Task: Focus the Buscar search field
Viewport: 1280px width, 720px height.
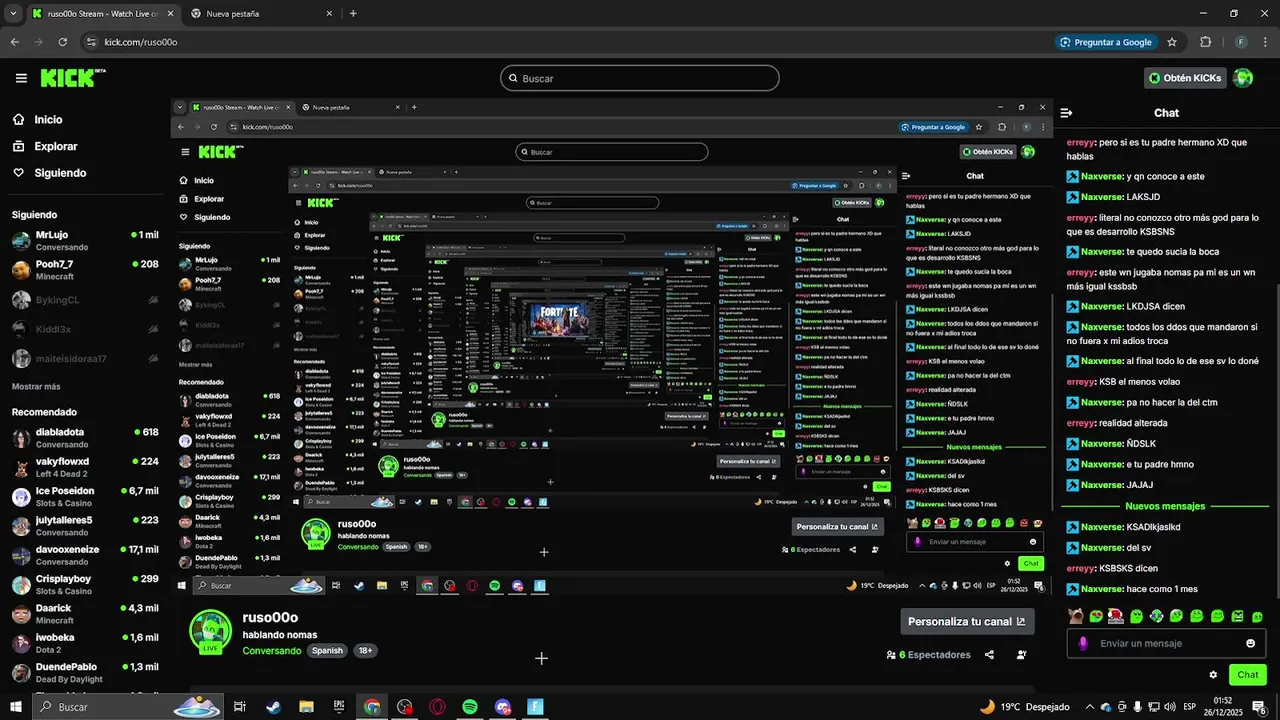Action: click(640, 78)
